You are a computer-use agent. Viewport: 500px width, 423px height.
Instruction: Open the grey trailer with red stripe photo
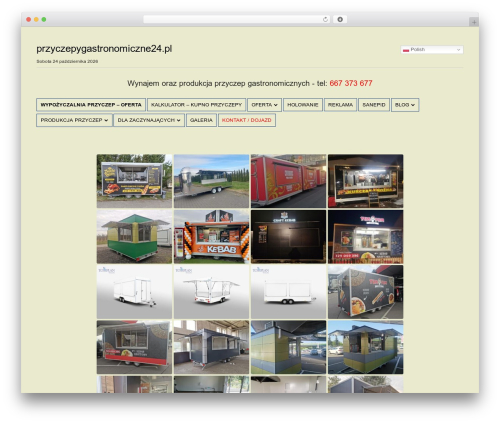tap(134, 347)
